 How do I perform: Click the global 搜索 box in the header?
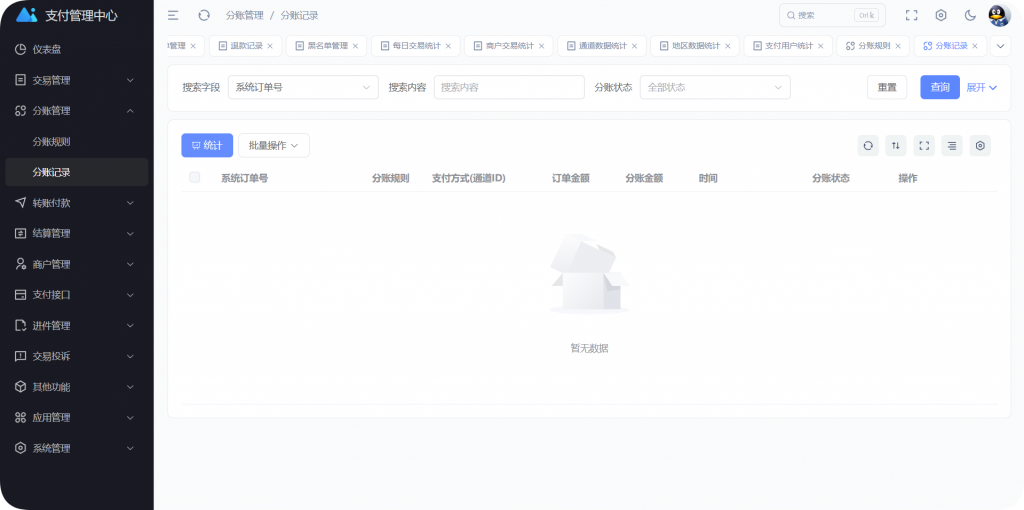pos(832,16)
